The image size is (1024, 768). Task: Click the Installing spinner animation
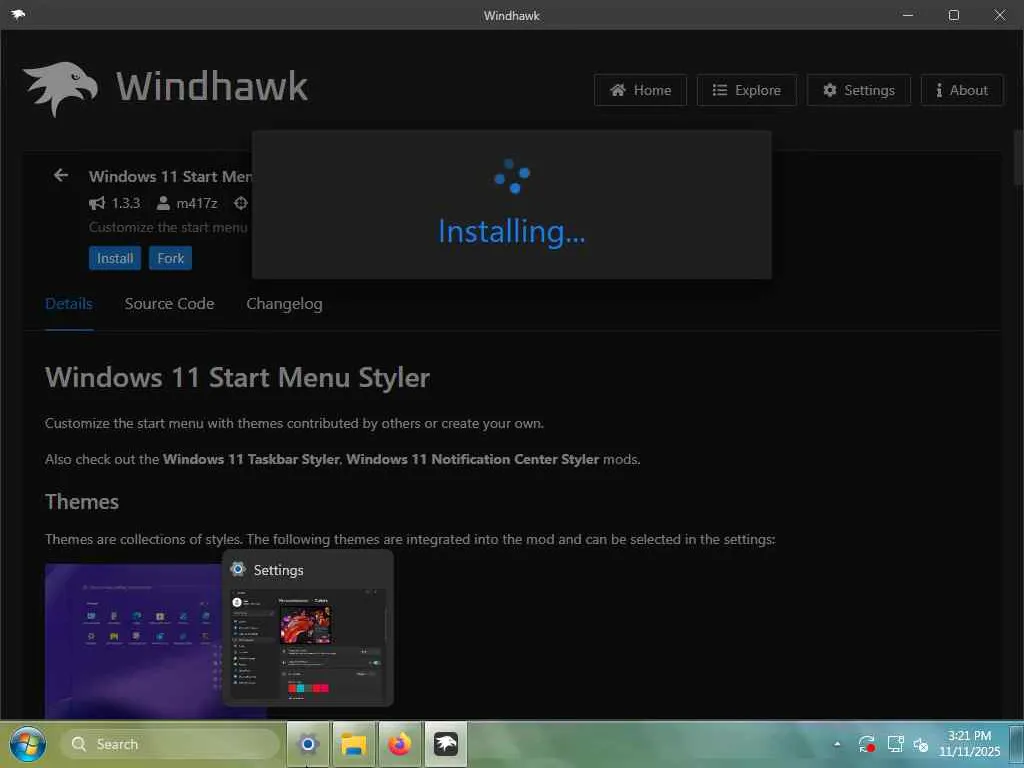(x=511, y=176)
